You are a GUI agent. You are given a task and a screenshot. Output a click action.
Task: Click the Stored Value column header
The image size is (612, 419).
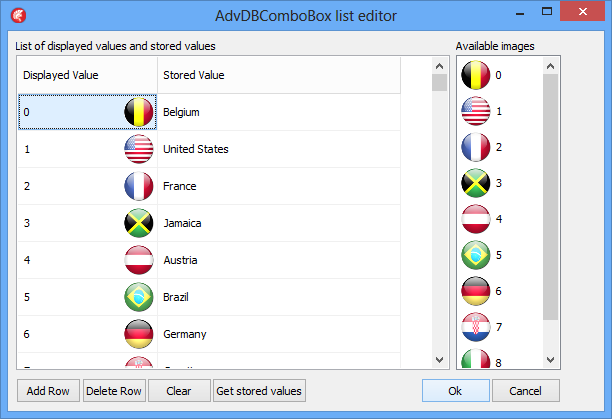279,75
